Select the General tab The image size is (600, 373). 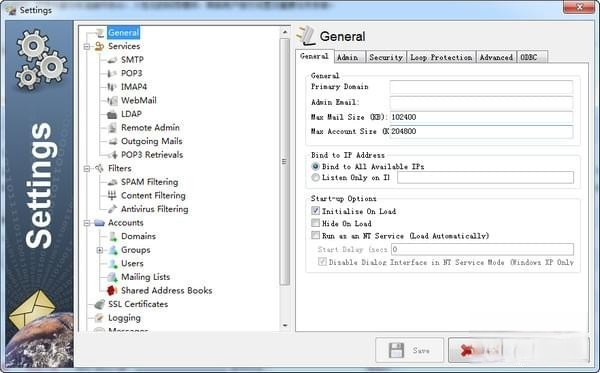pyautogui.click(x=315, y=56)
